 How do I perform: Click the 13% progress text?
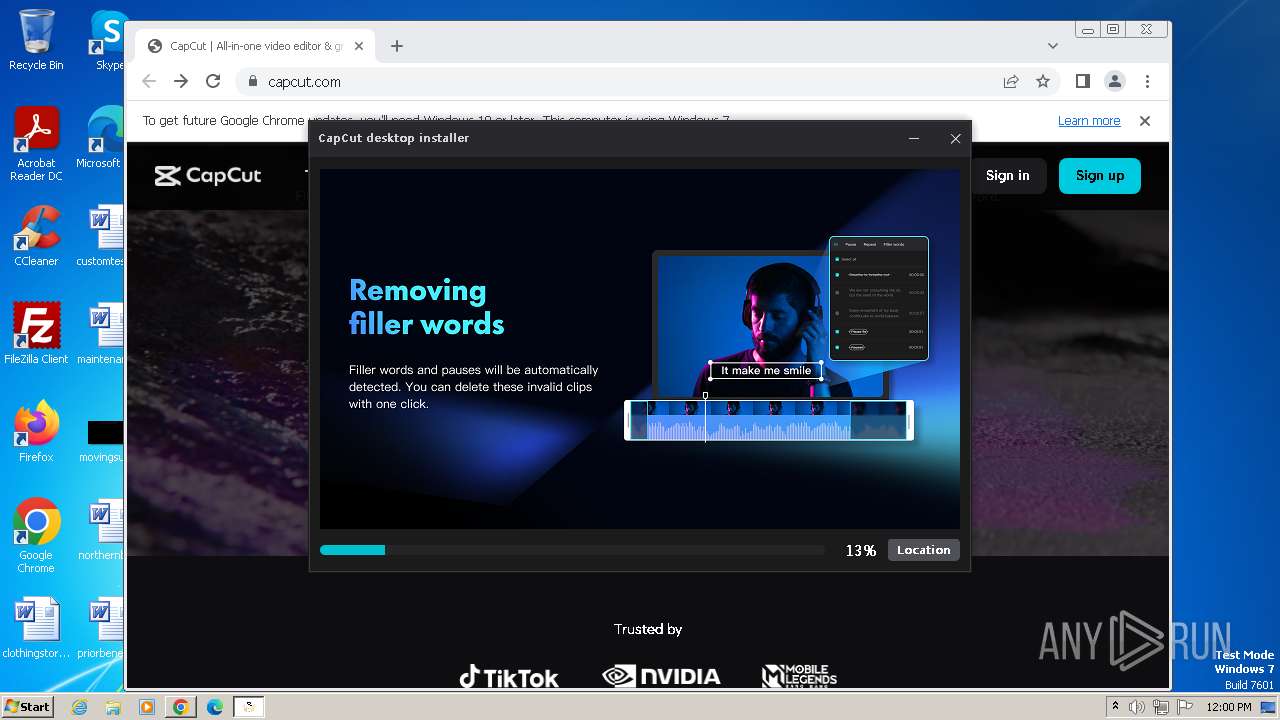click(x=861, y=551)
